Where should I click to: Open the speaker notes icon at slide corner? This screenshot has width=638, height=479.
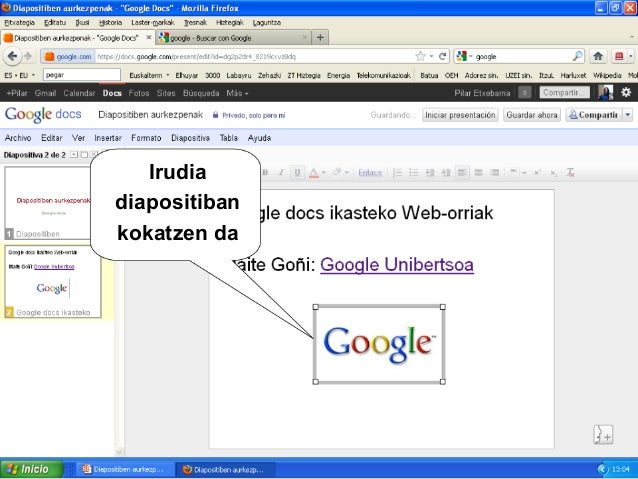click(603, 434)
